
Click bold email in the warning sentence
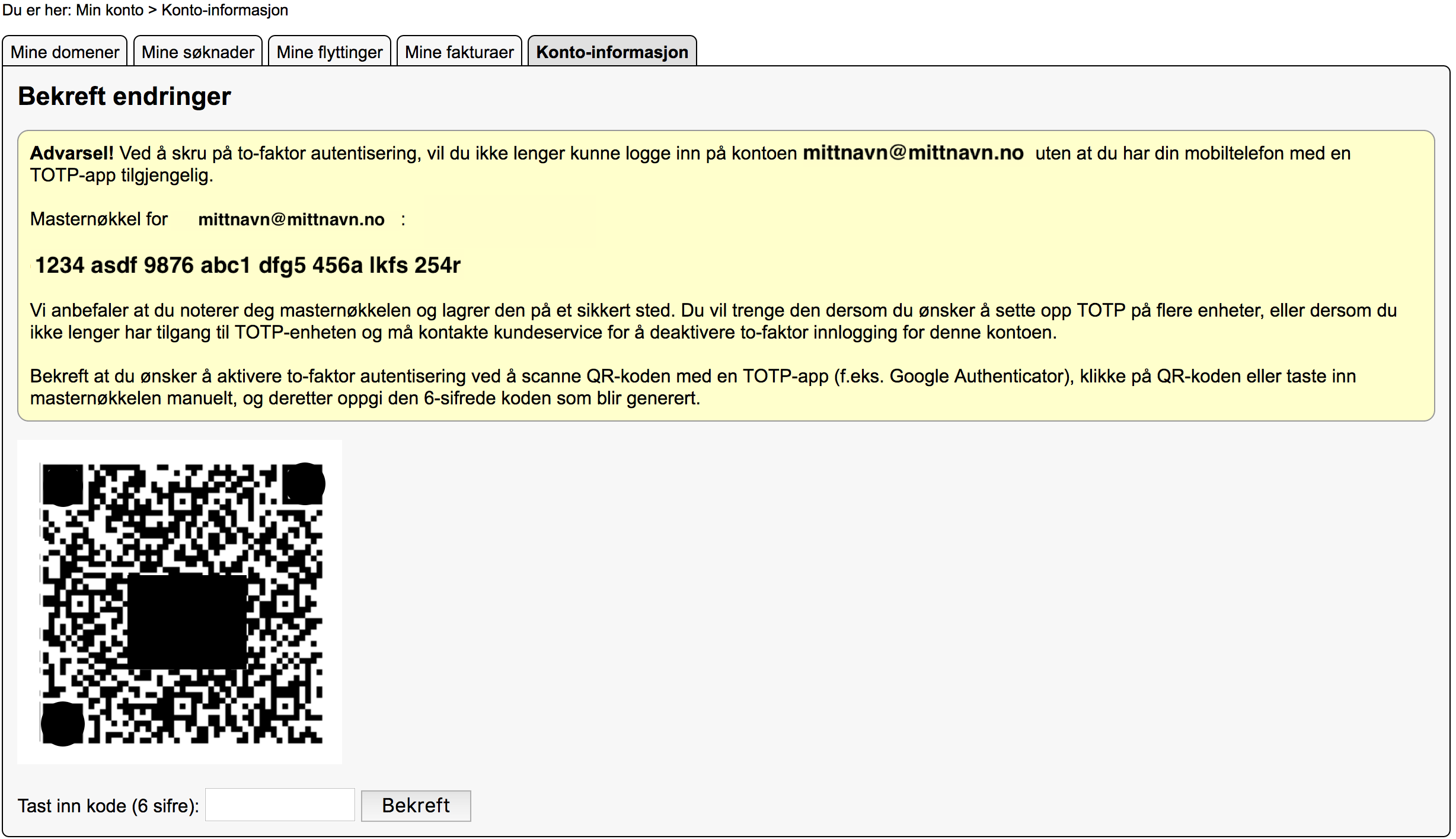[x=913, y=153]
